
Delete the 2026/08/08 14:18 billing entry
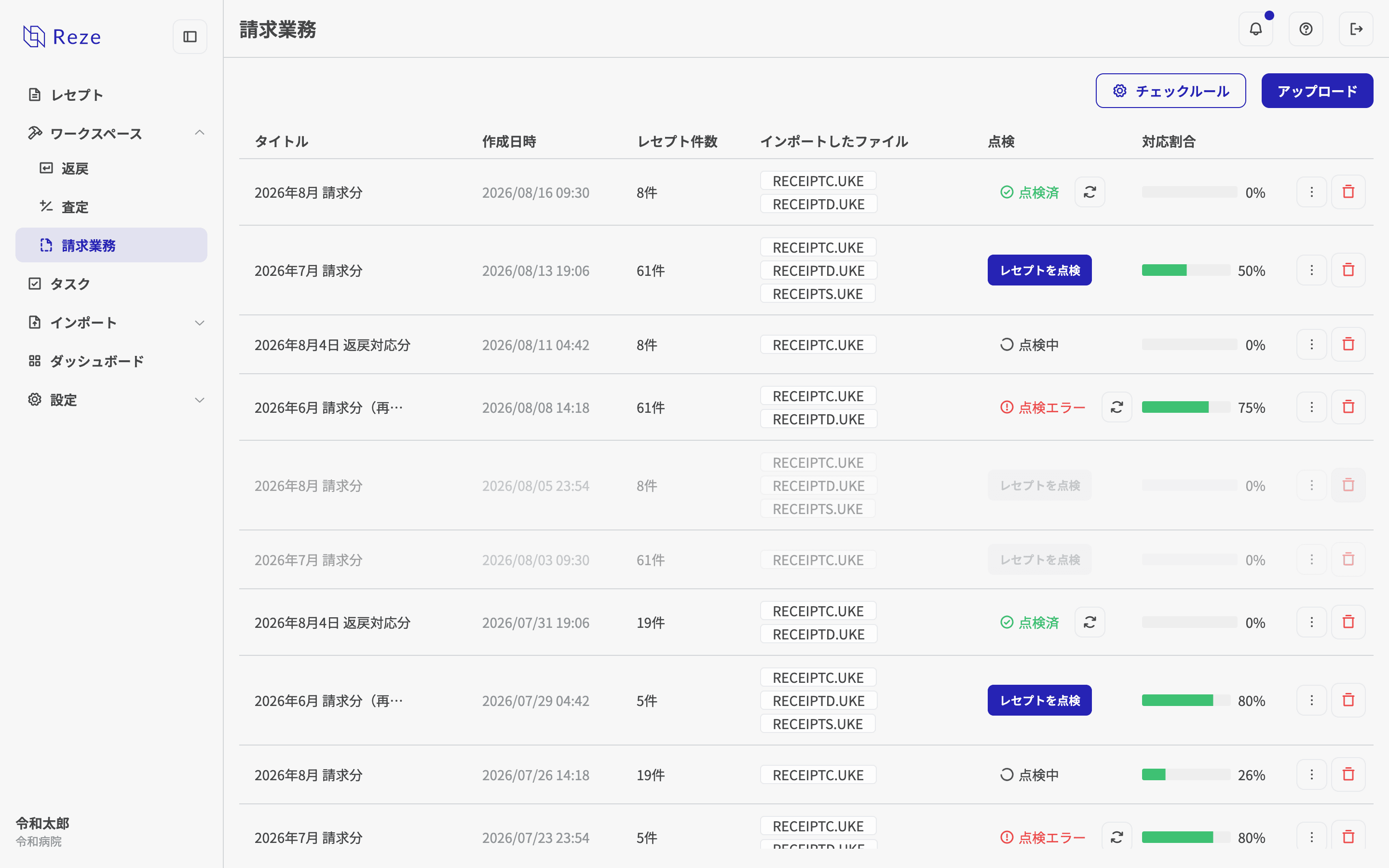[x=1348, y=407]
